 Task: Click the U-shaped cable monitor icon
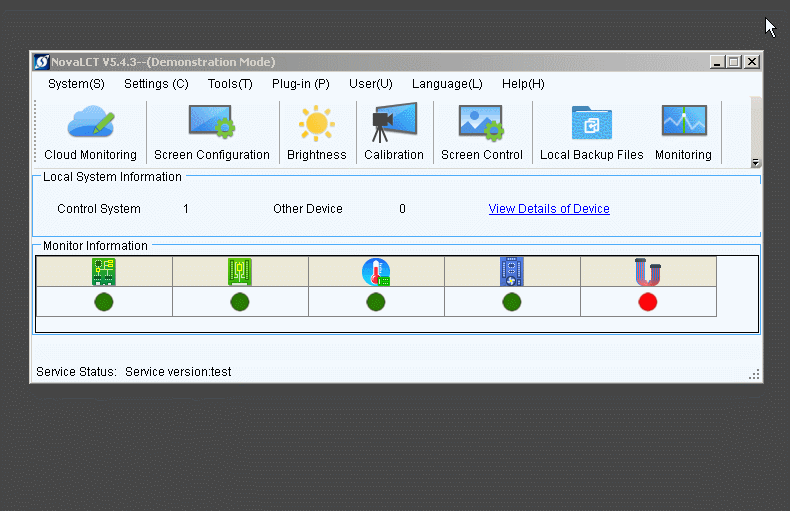(x=648, y=271)
